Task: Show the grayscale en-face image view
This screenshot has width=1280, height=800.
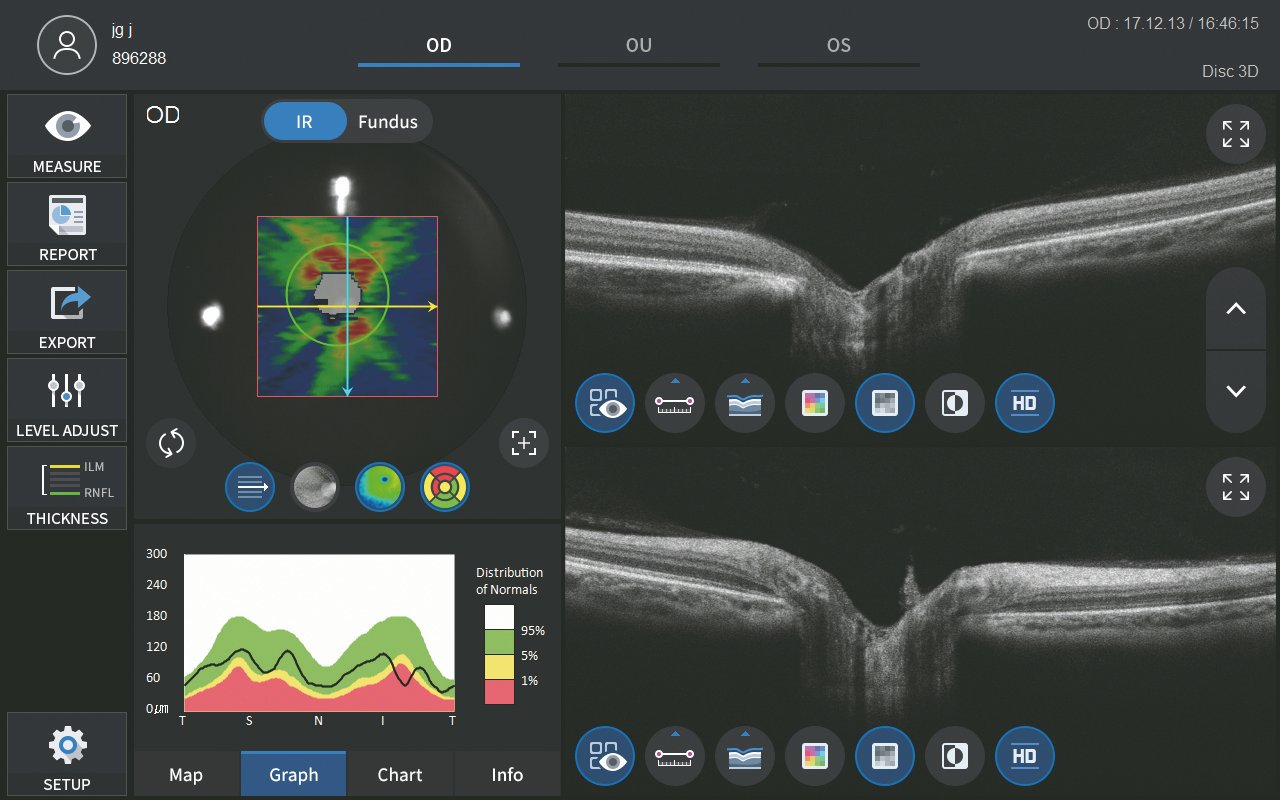Action: point(315,487)
